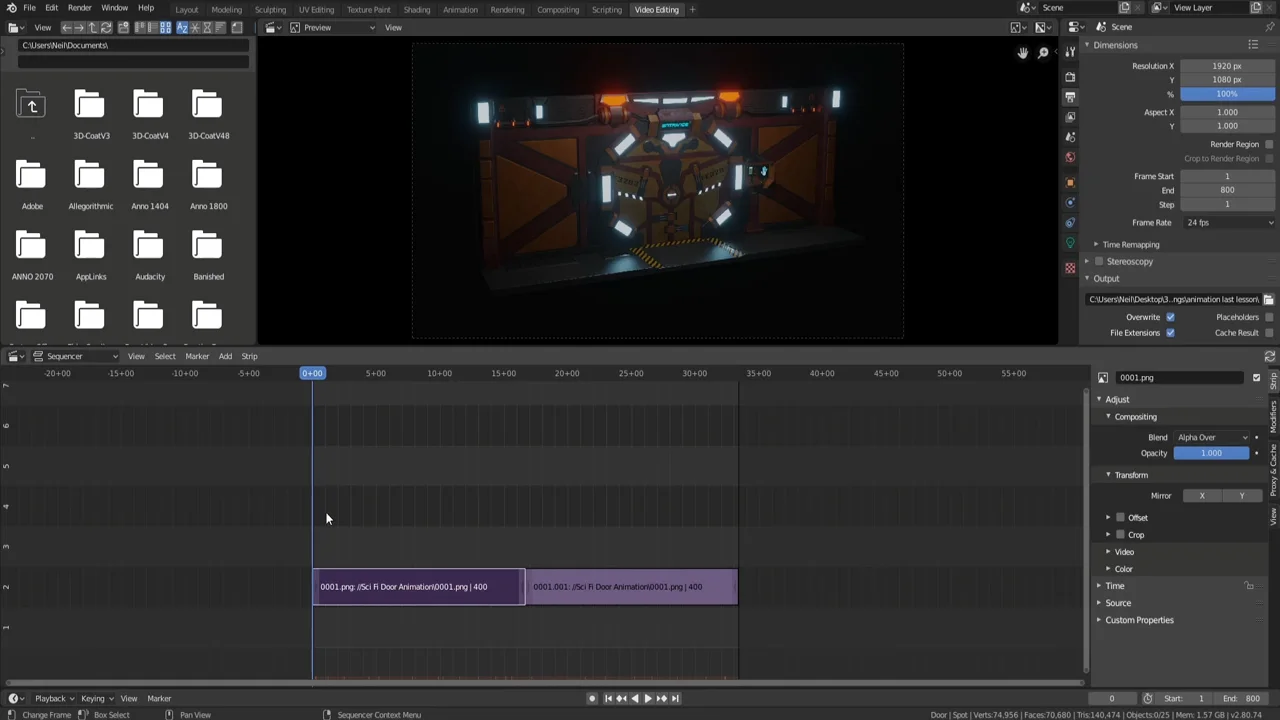Open the Alpha Over blend mode dropdown

(1210, 437)
